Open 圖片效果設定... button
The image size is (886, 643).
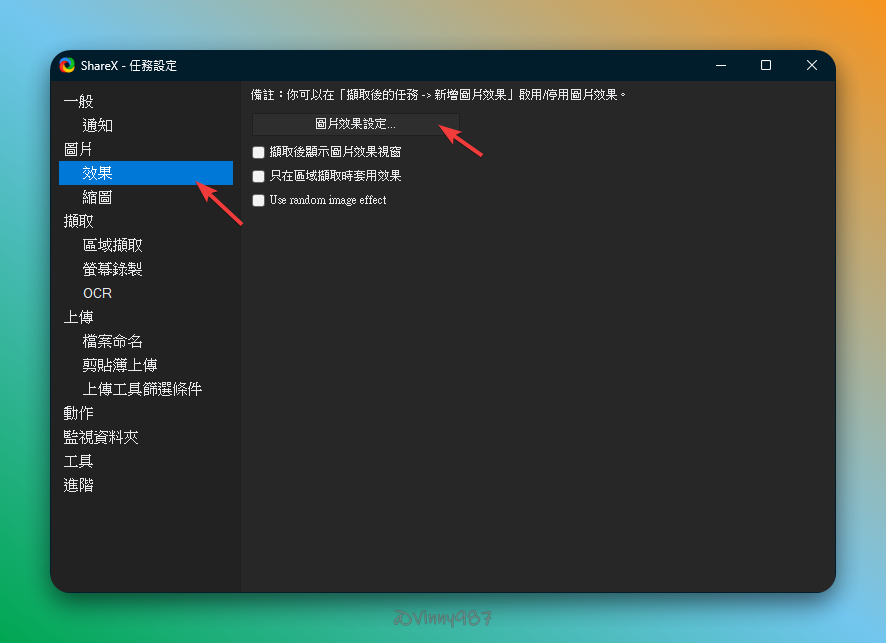click(x=355, y=124)
